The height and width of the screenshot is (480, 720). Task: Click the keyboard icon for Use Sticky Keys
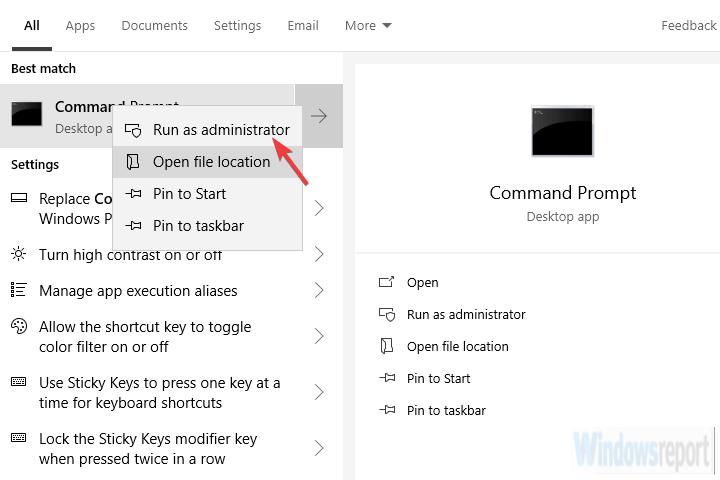coord(19,382)
